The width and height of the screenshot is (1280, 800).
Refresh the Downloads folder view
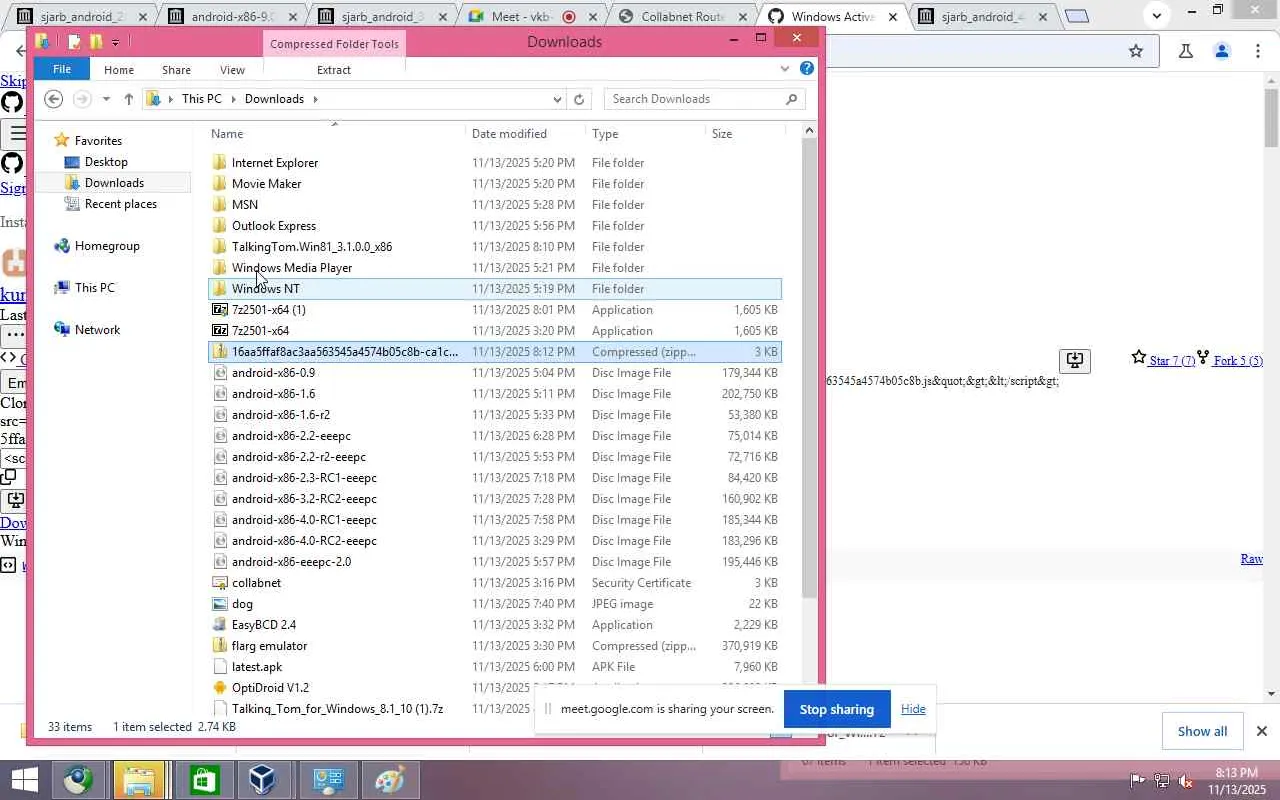coord(579,99)
